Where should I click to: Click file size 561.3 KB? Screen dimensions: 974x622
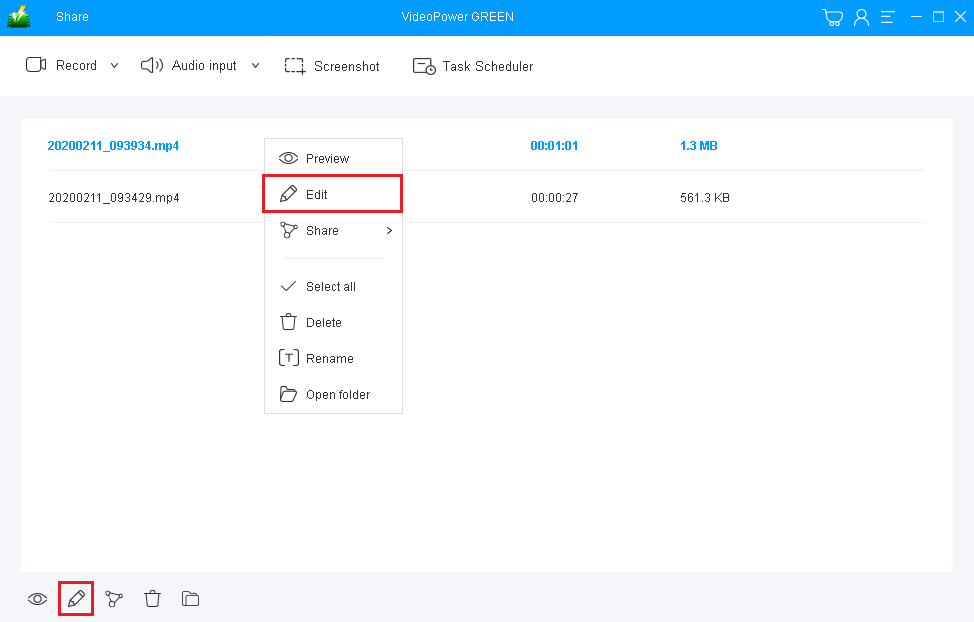click(704, 198)
